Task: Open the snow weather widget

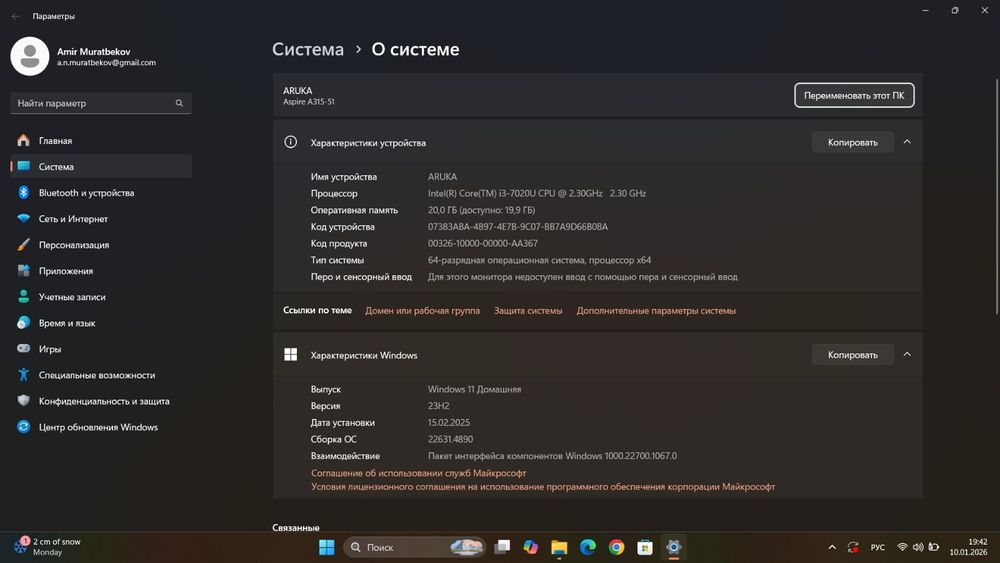Action: [48, 546]
